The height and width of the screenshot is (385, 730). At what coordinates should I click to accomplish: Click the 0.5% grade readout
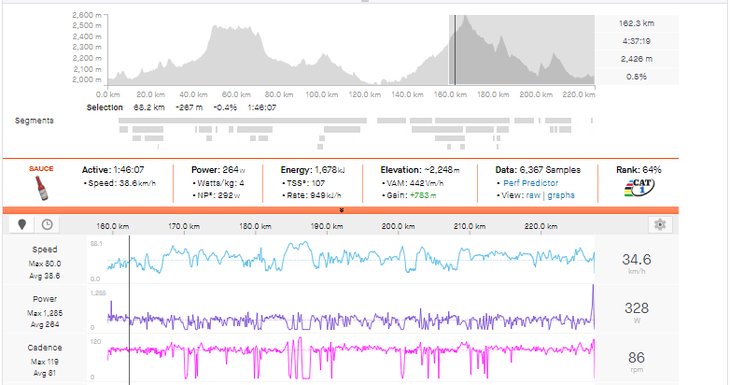coord(636,76)
